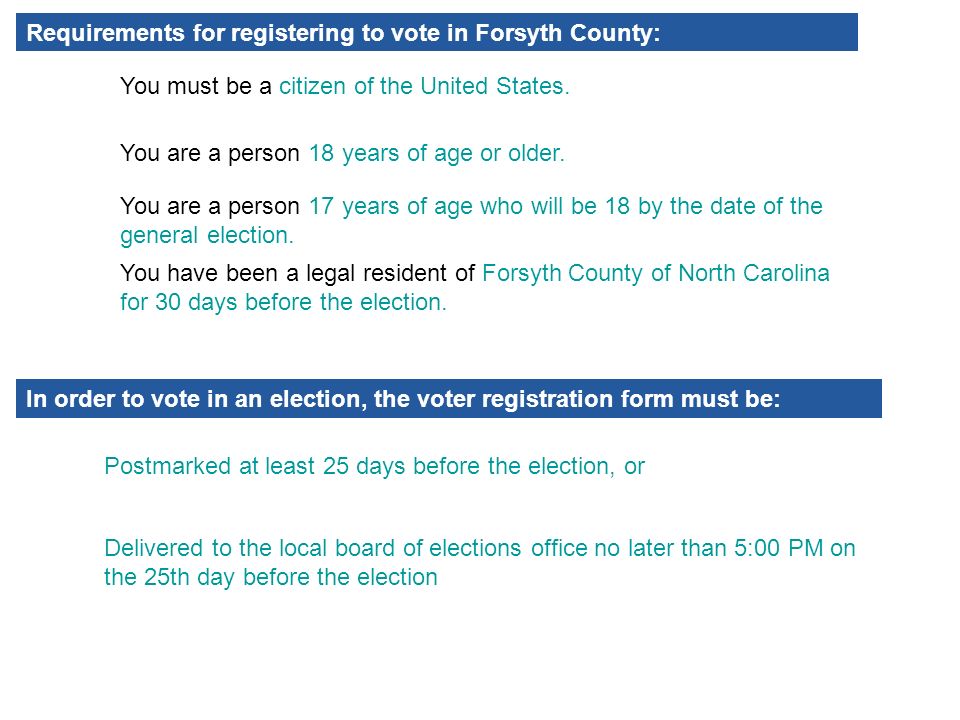Viewport: 960px width, 720px height.
Task: Click the 'general election.' text
Action: (207, 236)
